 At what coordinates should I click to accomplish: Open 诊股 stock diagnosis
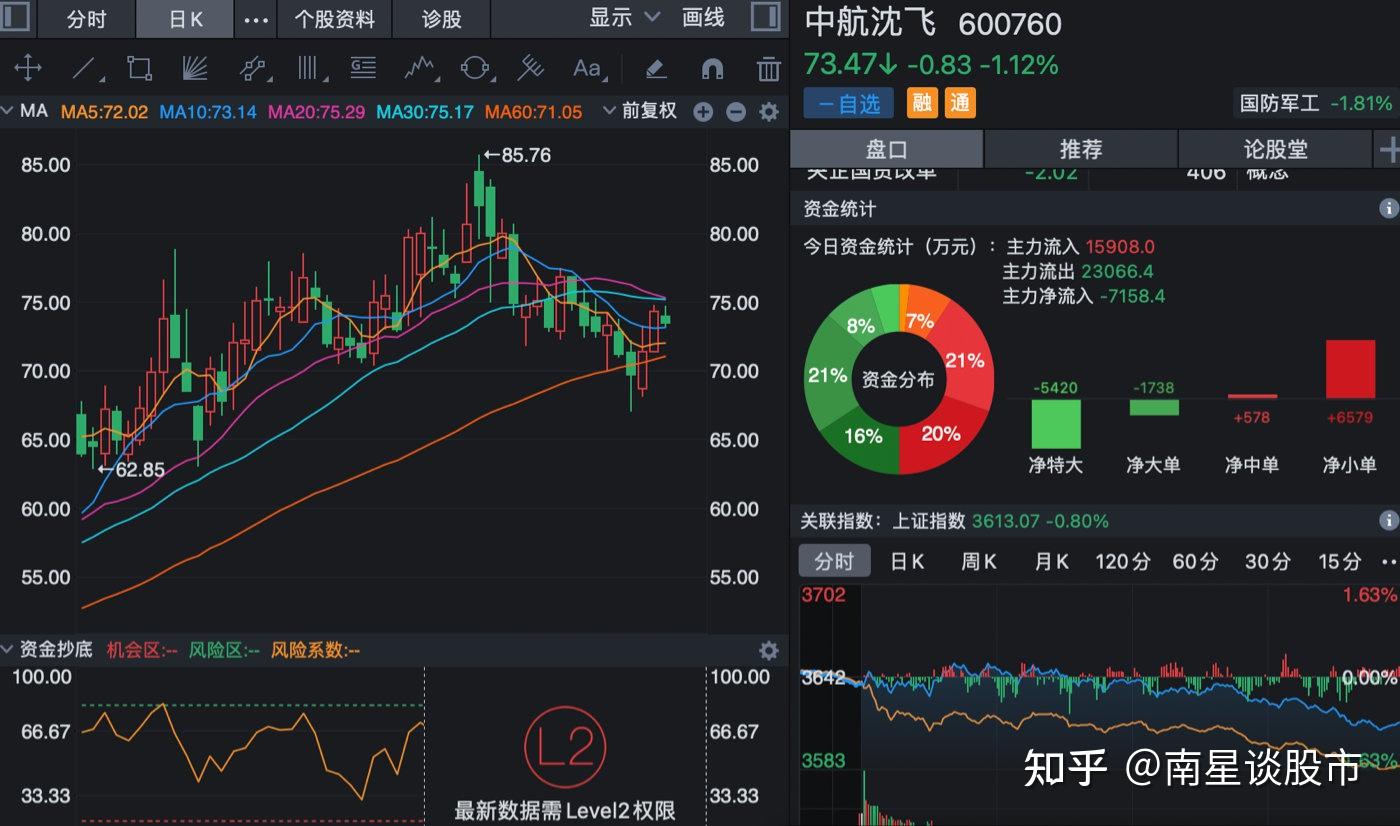pos(441,18)
